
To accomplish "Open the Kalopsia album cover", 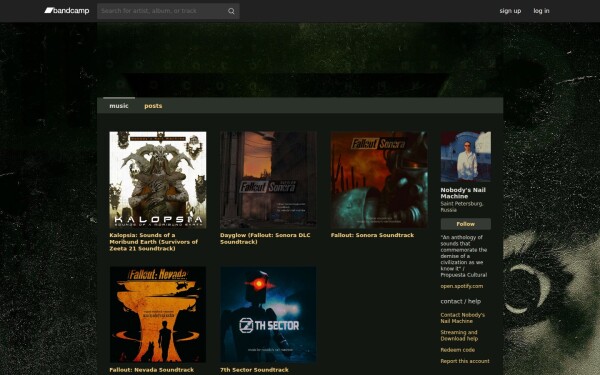I will coord(158,180).
